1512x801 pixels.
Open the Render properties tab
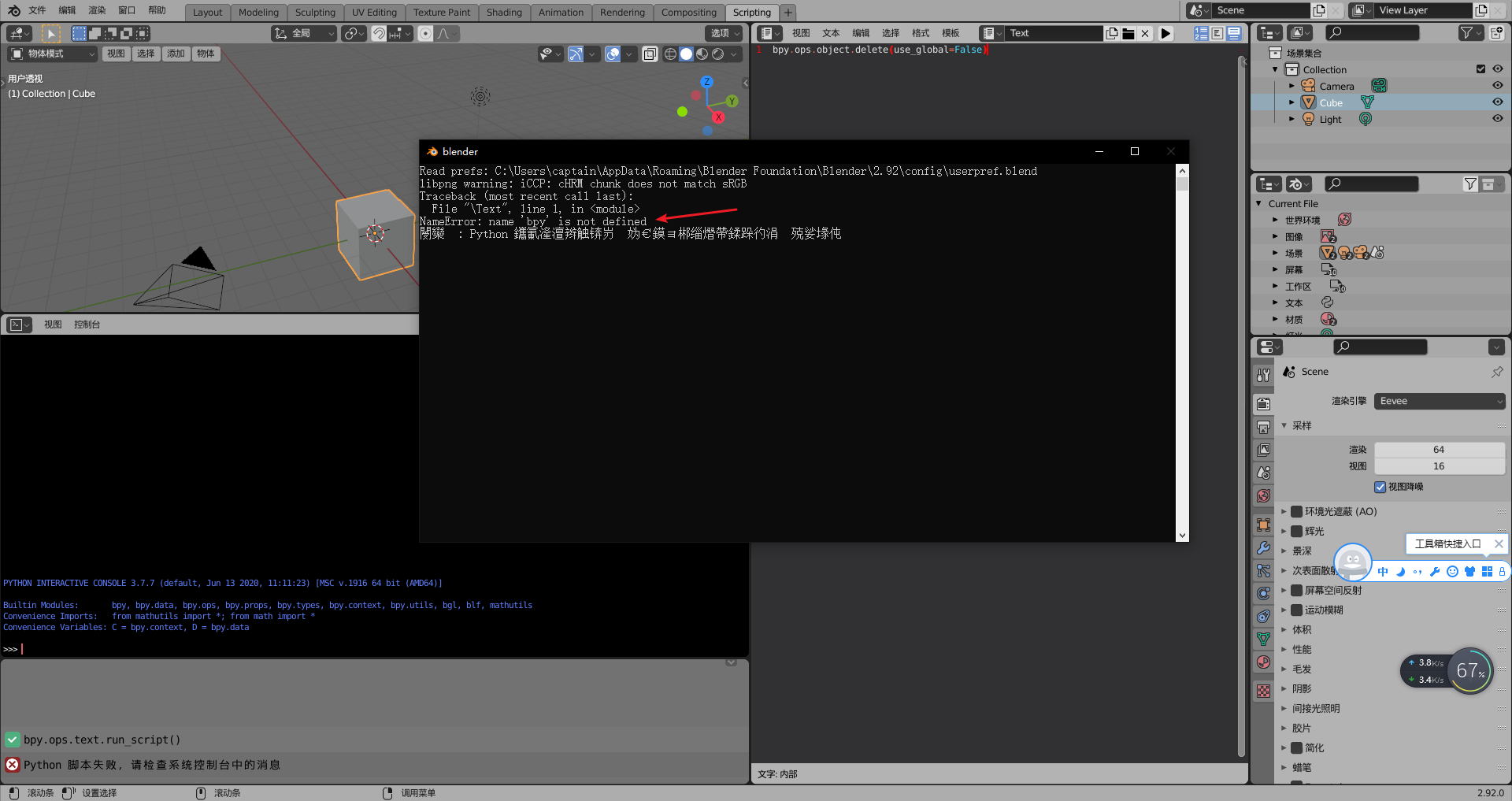pos(1263,404)
